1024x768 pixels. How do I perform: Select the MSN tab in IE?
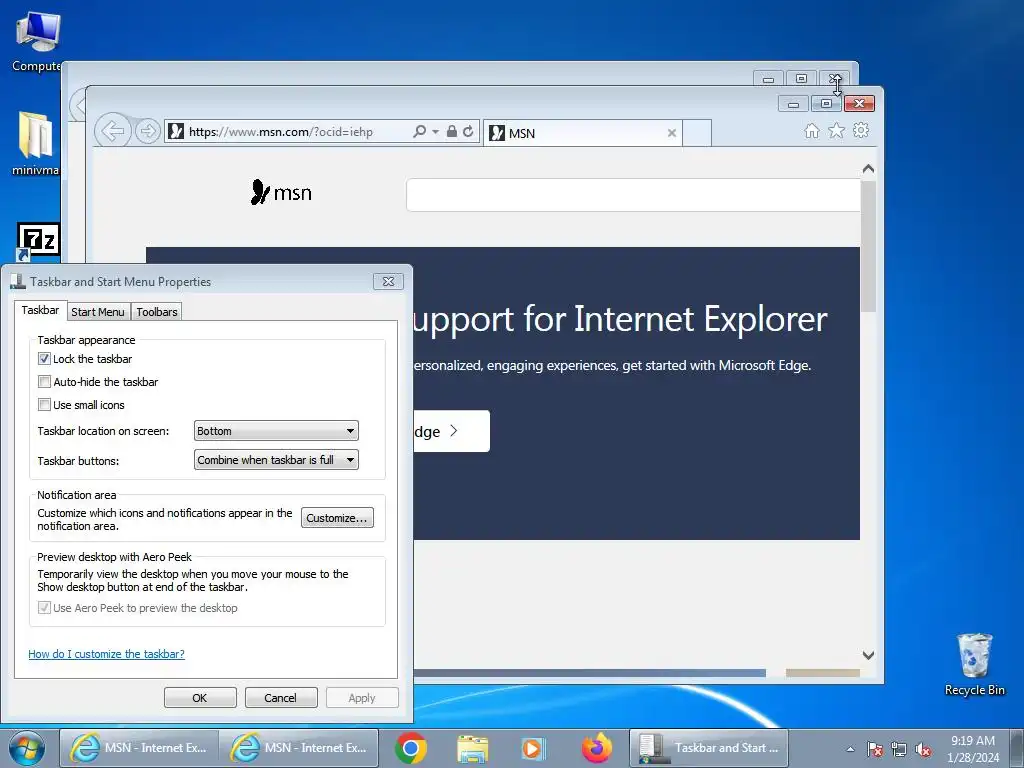583,133
